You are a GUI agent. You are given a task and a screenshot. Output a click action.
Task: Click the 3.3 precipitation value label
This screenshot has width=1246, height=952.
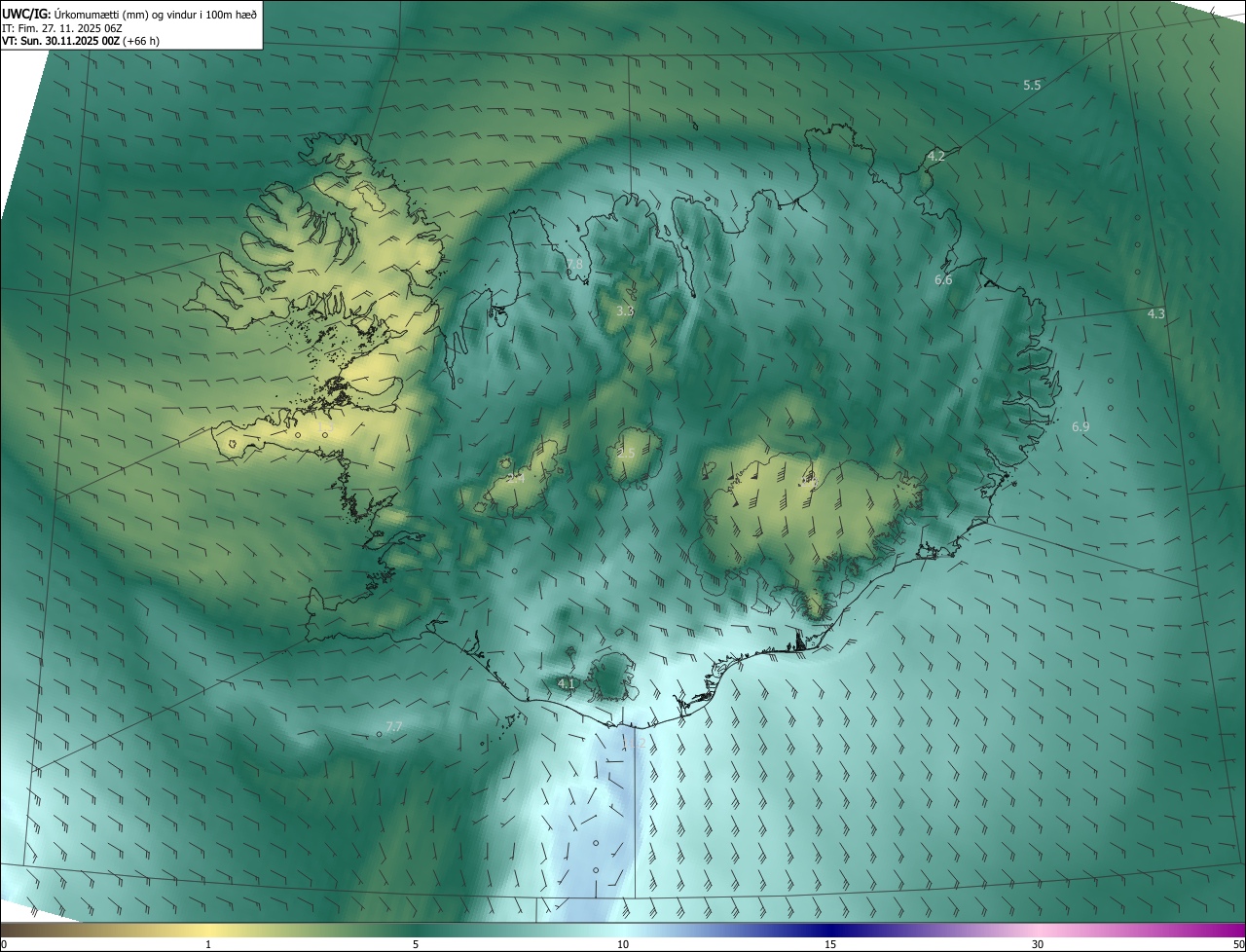tap(625, 311)
